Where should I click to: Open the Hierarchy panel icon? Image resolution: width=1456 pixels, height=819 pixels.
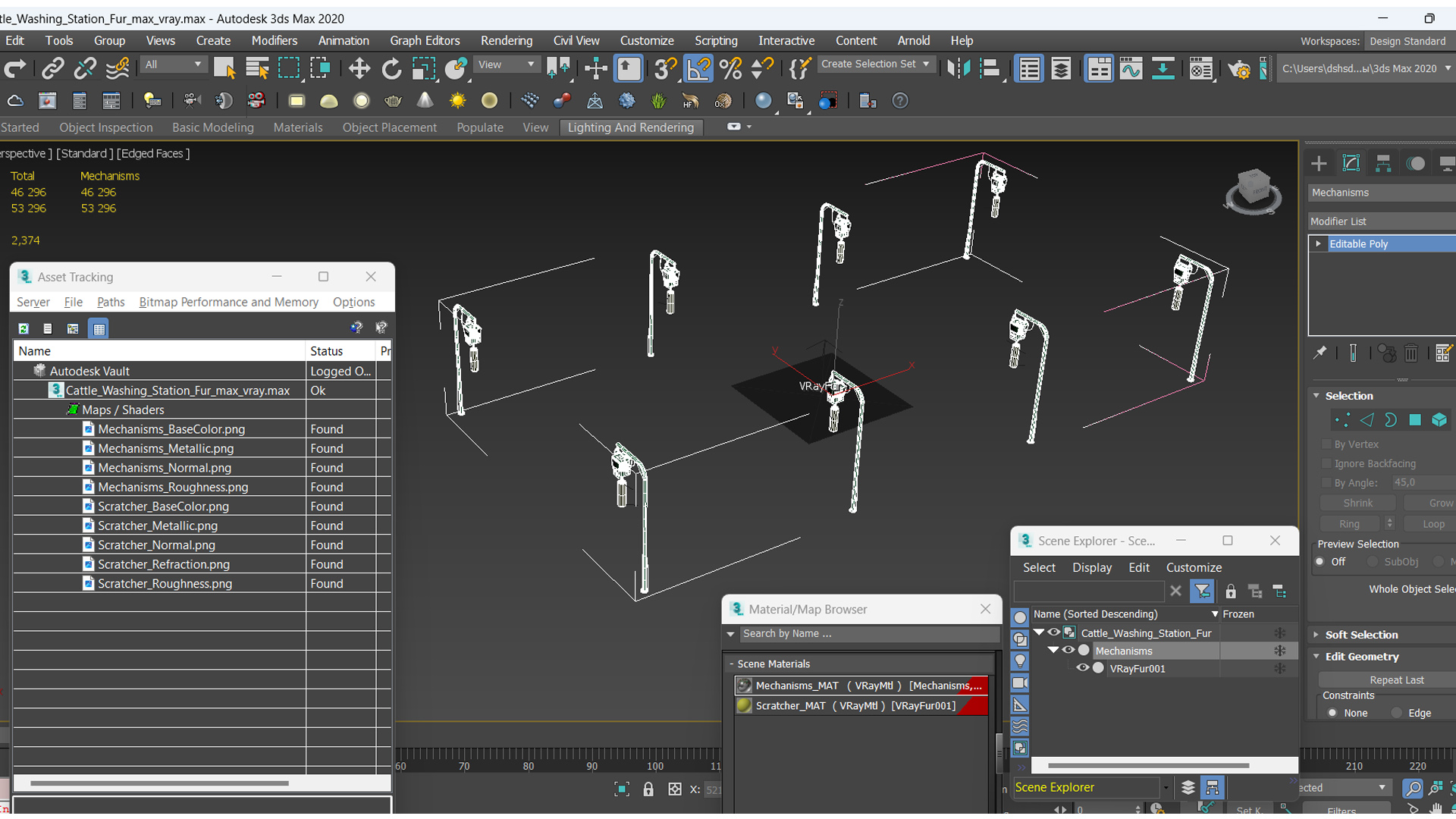1383,163
